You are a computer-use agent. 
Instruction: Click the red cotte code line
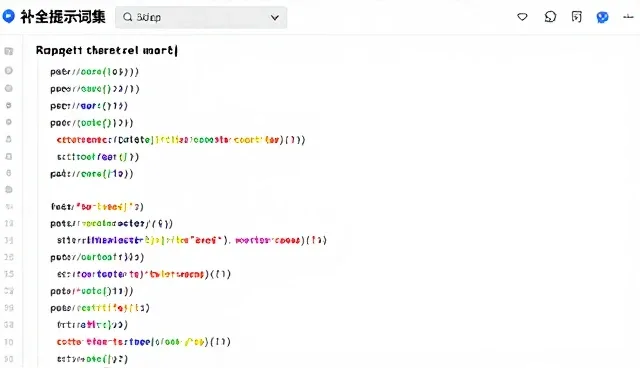[144, 342]
